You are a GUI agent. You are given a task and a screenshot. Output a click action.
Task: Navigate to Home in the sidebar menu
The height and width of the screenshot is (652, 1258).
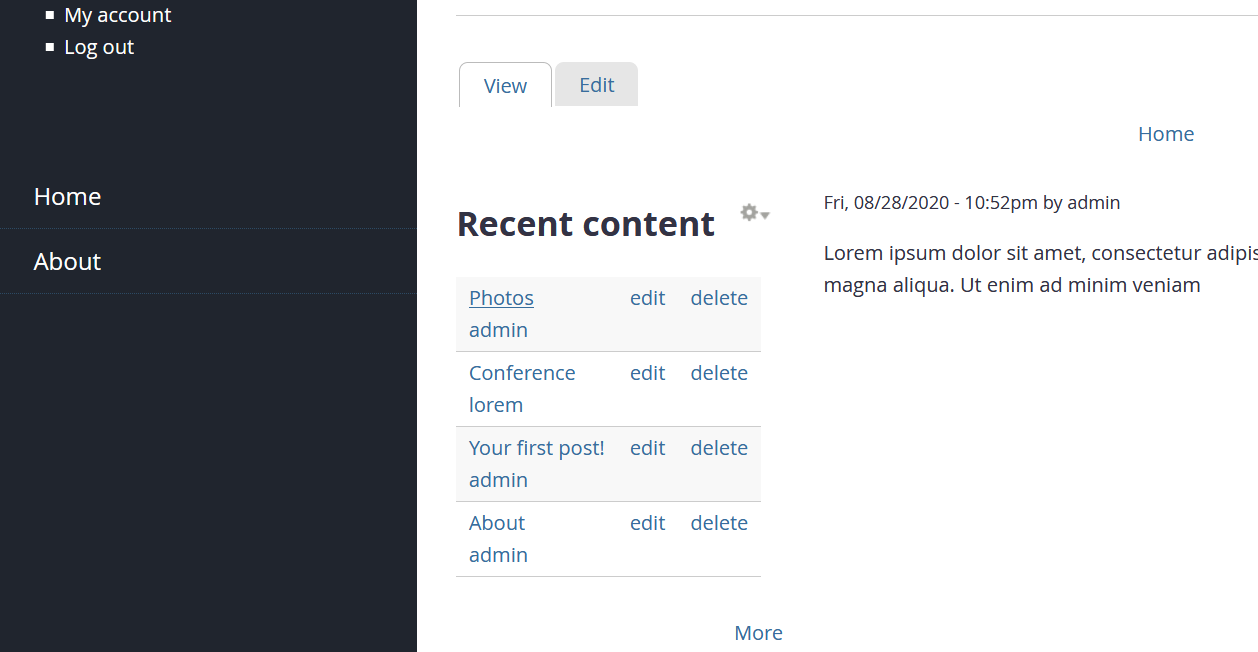[67, 196]
